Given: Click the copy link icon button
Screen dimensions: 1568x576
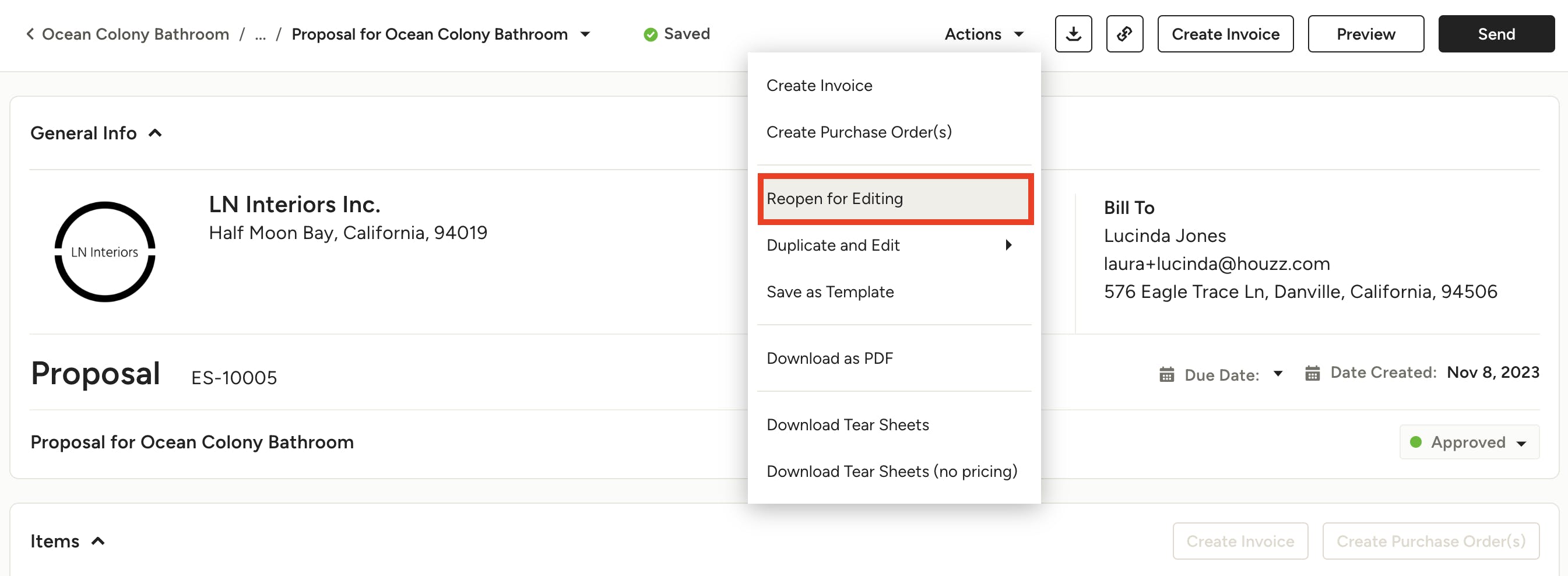Looking at the screenshot, I should (x=1124, y=34).
